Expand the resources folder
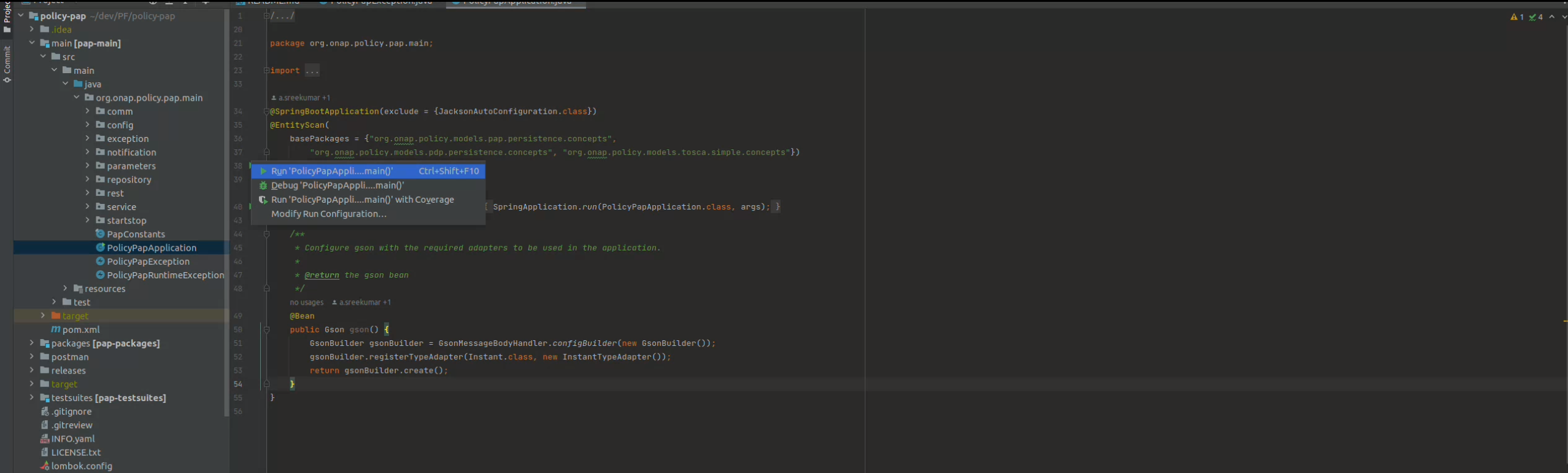 coord(66,288)
